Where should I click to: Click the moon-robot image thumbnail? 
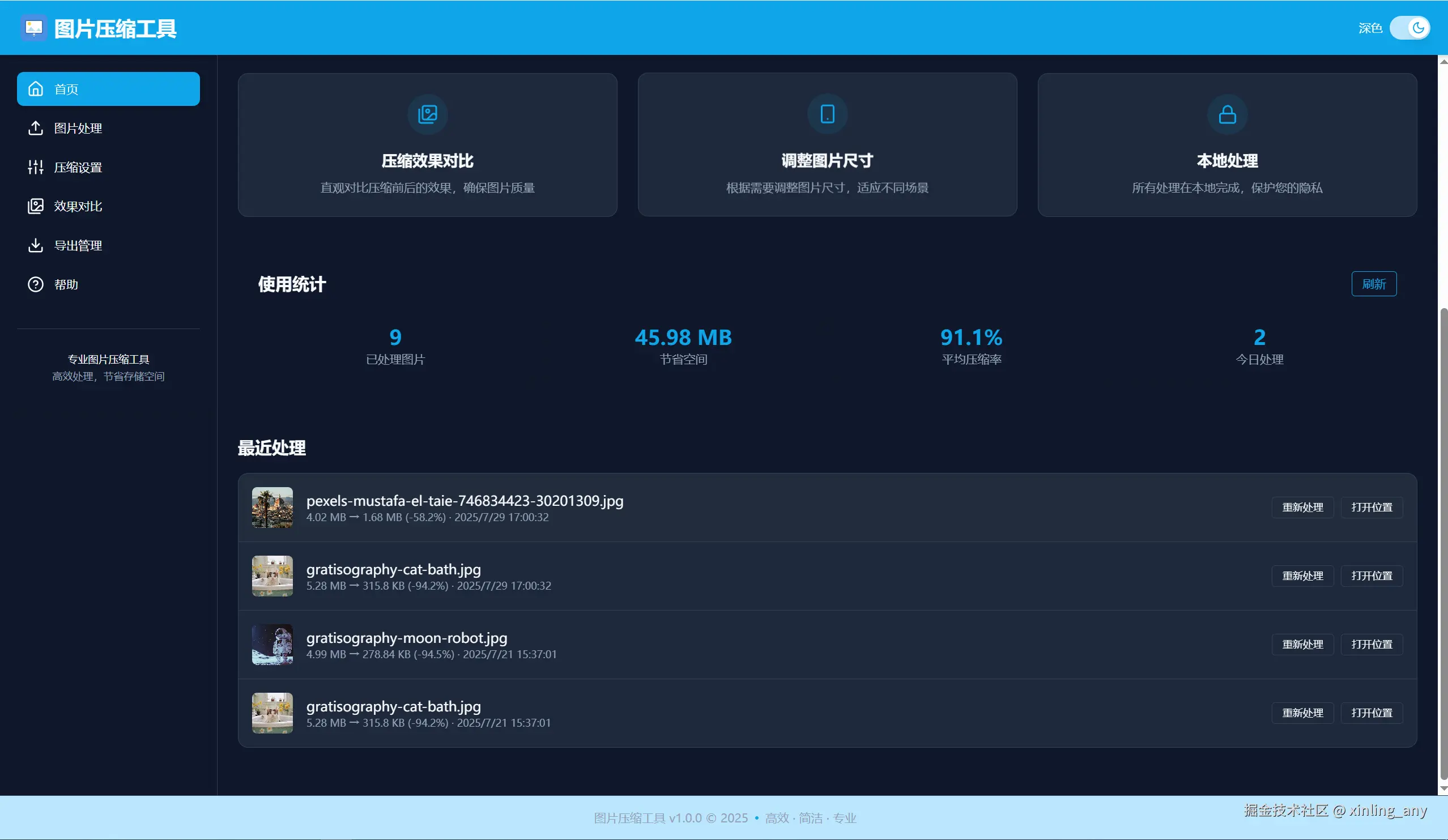[x=272, y=644]
